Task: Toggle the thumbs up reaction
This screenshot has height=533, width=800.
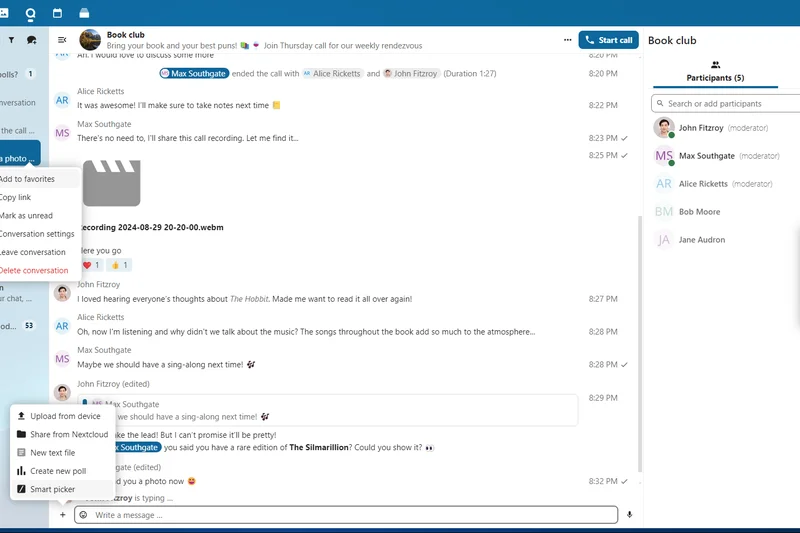Action: [x=119, y=265]
